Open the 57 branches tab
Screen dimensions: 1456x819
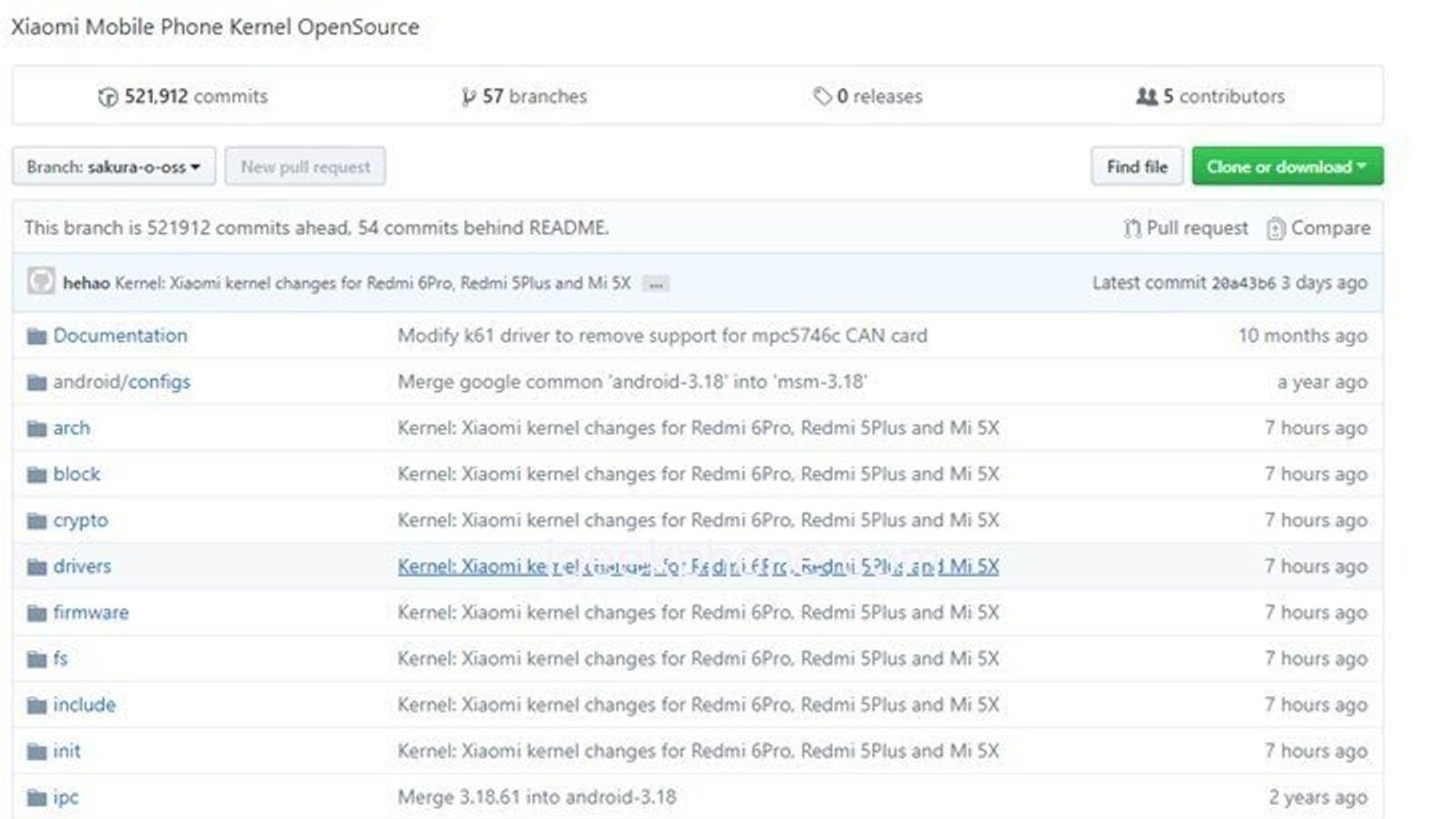click(524, 96)
